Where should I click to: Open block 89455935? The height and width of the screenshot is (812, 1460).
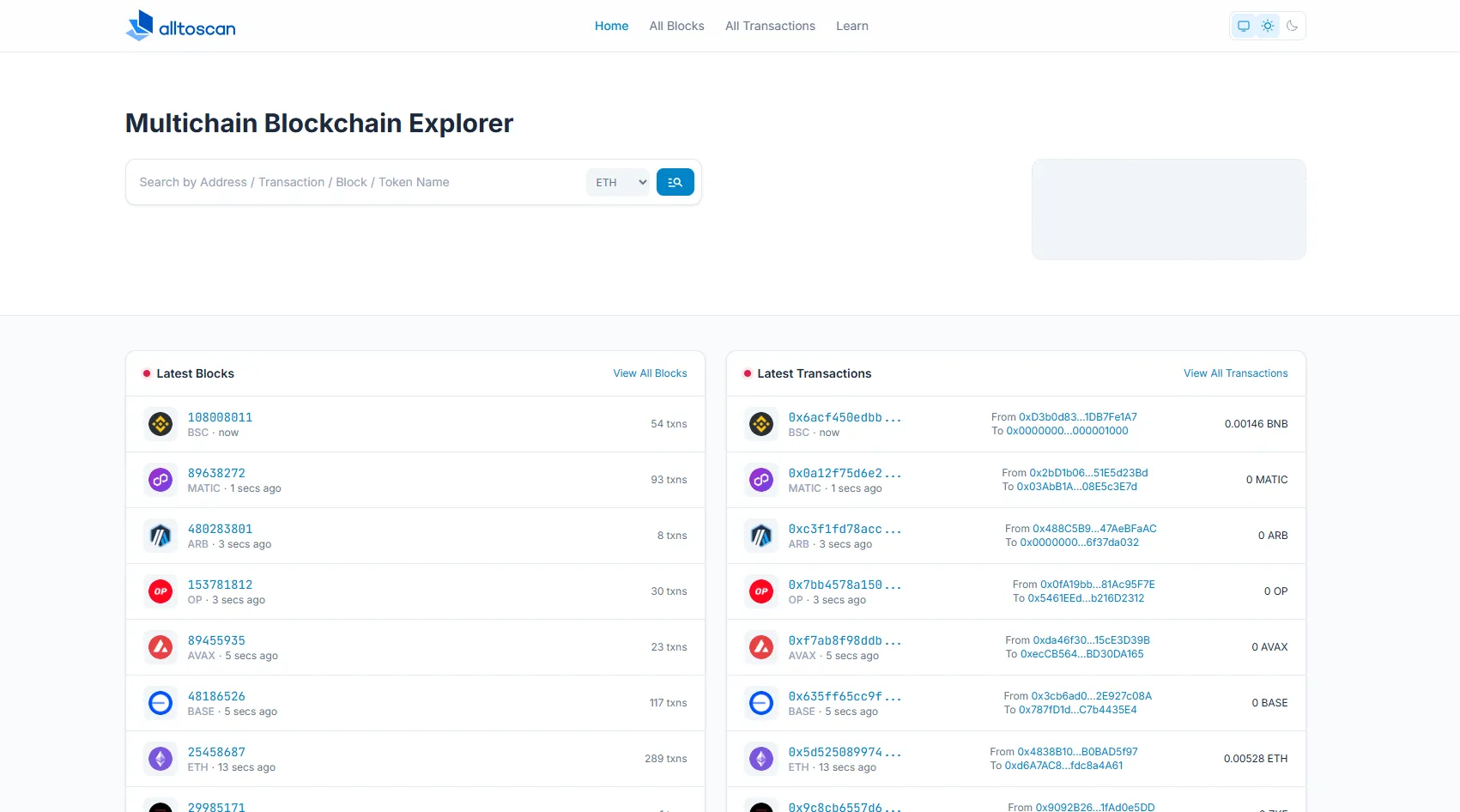(216, 640)
